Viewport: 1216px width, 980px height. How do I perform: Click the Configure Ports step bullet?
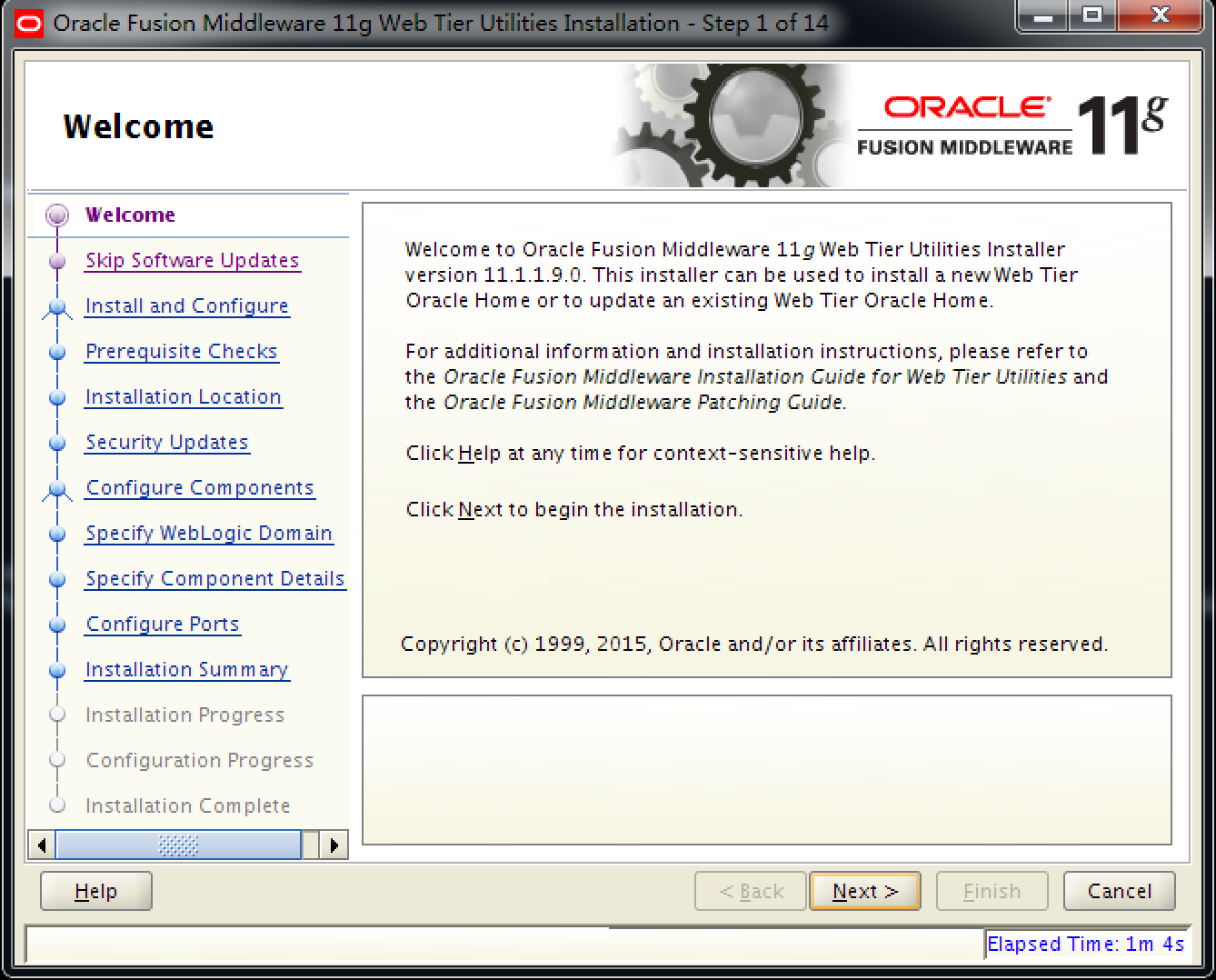pos(57,625)
